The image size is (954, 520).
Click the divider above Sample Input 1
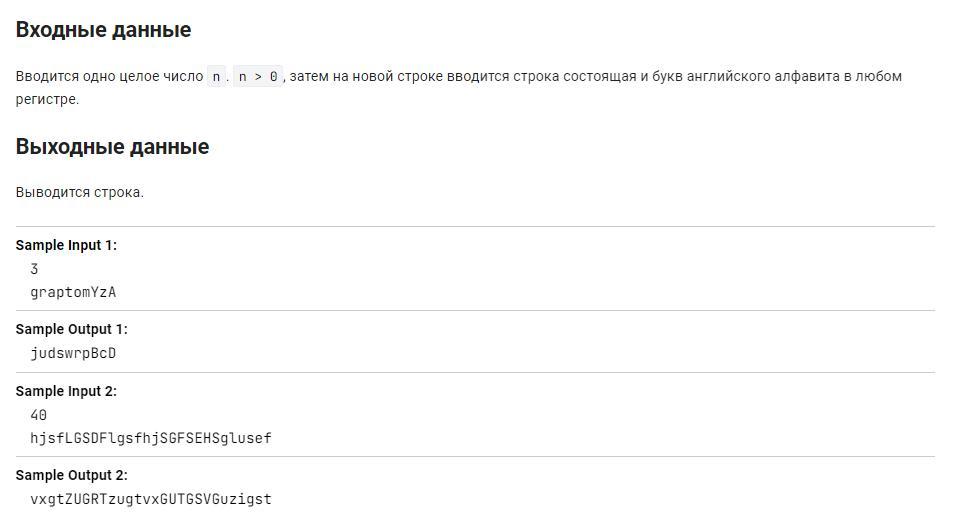(x=475, y=227)
